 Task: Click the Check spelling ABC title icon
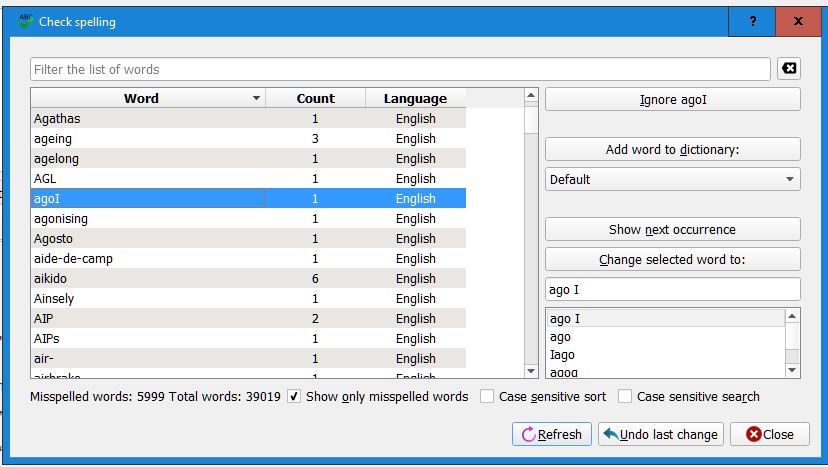pos(25,21)
